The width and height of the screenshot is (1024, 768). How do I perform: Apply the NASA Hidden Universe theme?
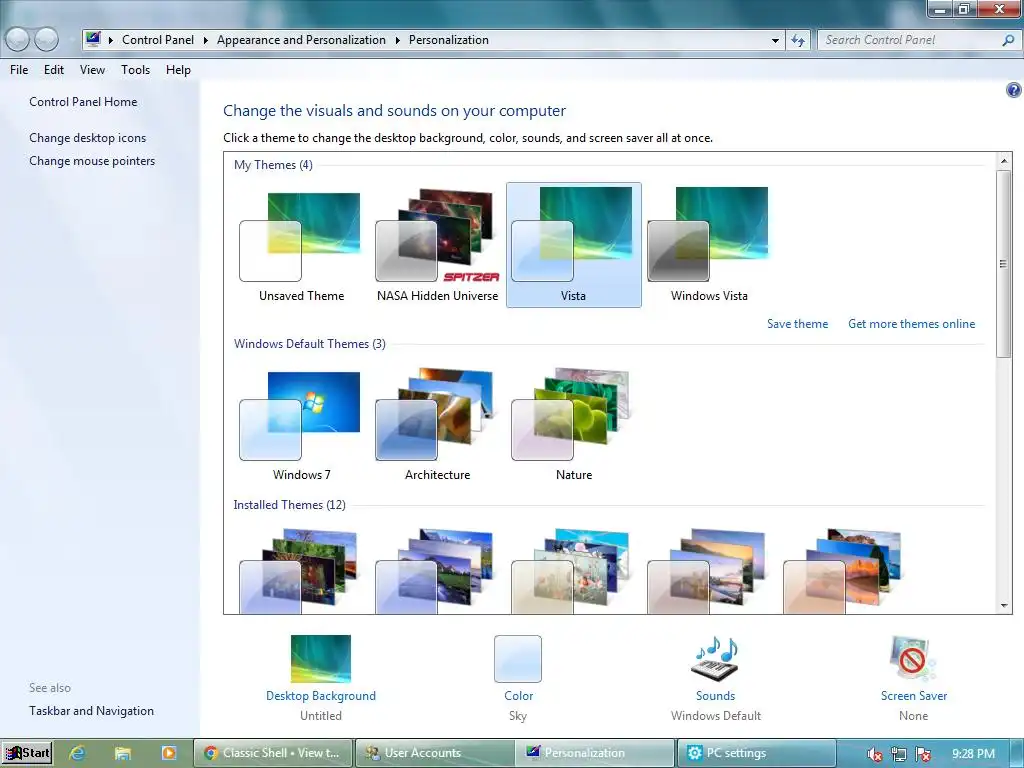pos(437,246)
